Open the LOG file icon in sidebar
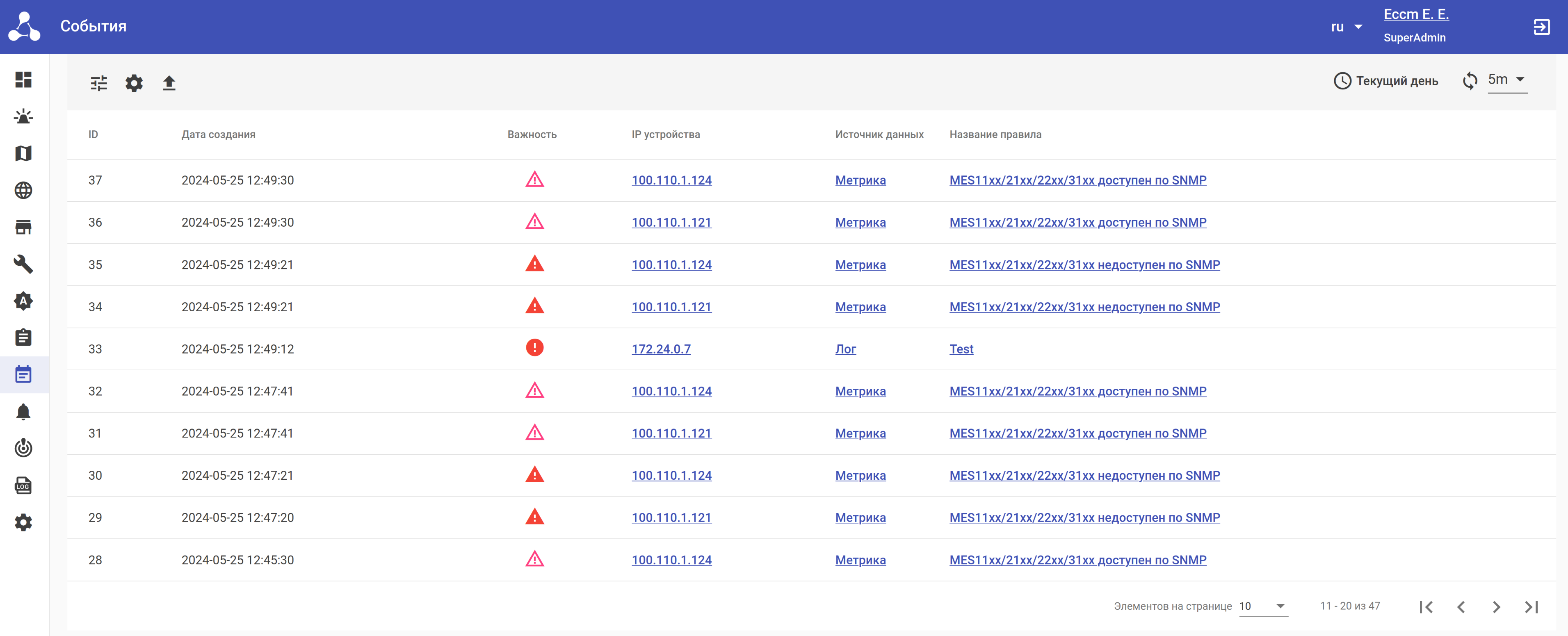This screenshot has width=1568, height=636. [23, 486]
